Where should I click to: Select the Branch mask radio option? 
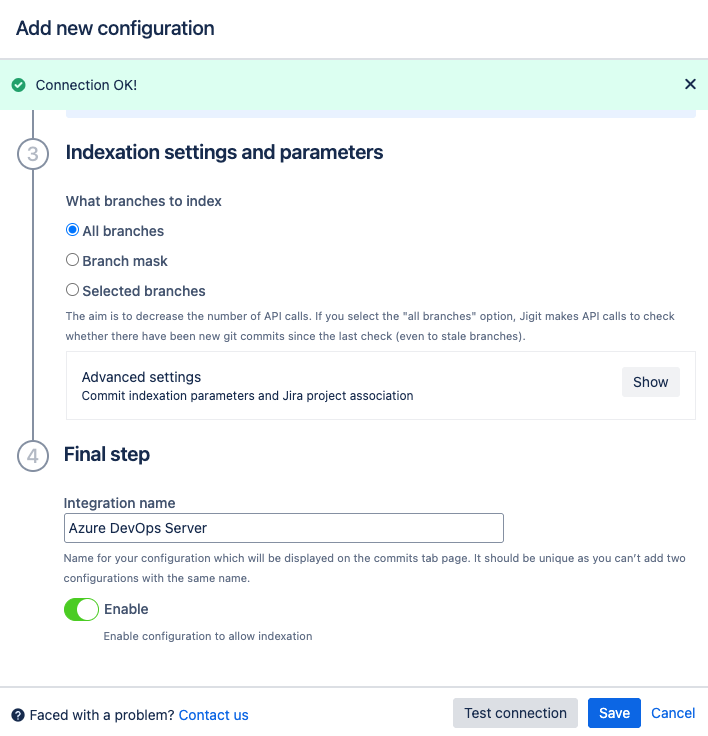(x=72, y=261)
